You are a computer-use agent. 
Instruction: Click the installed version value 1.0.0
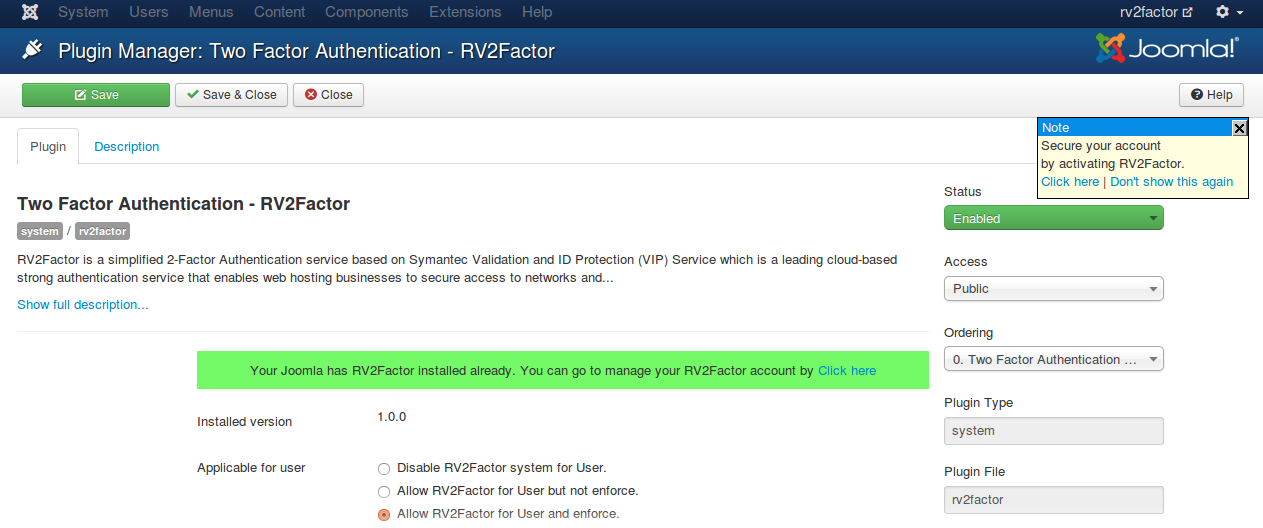[x=392, y=417]
